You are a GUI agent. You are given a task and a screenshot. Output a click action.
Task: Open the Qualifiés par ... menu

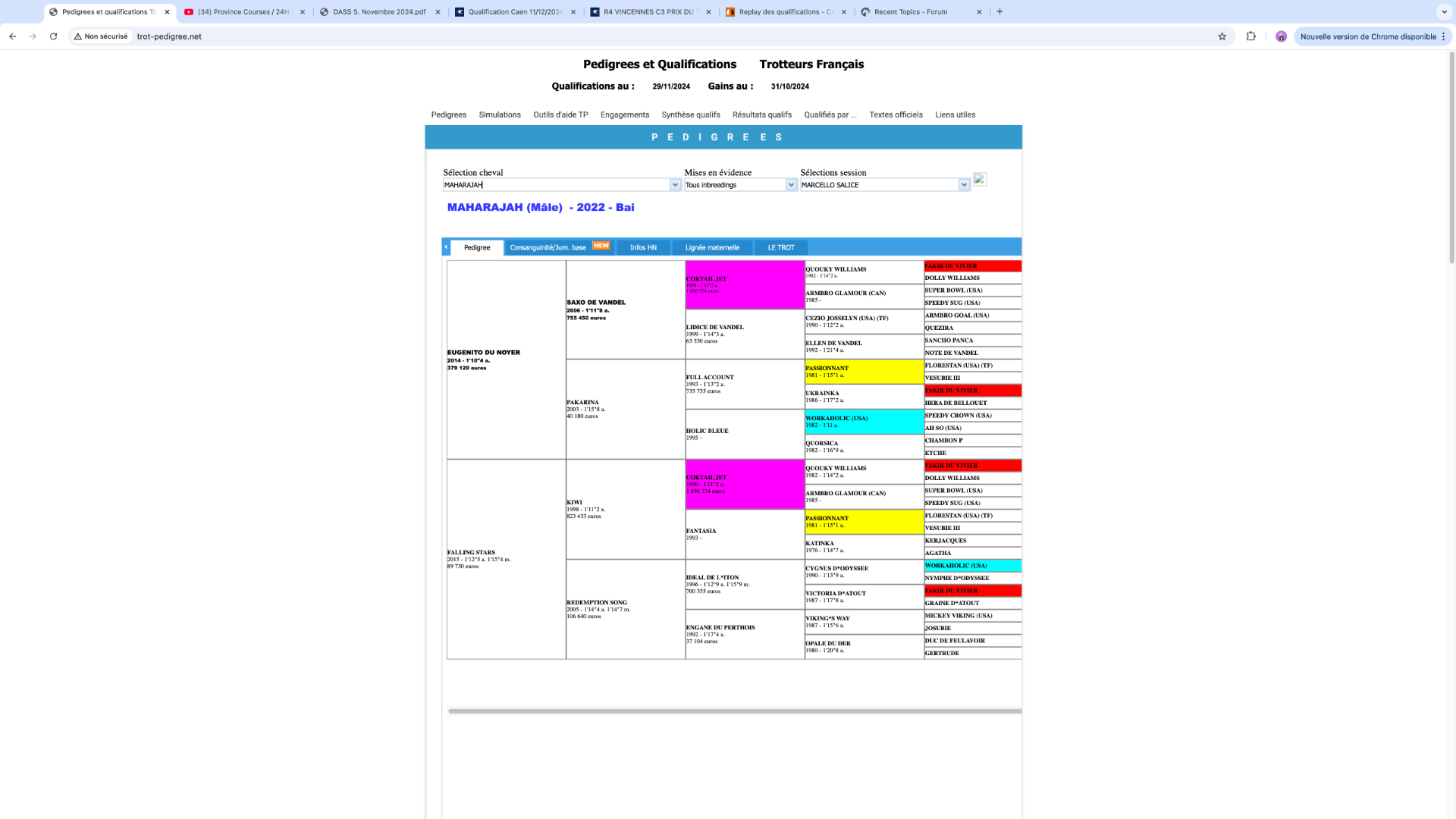830,115
